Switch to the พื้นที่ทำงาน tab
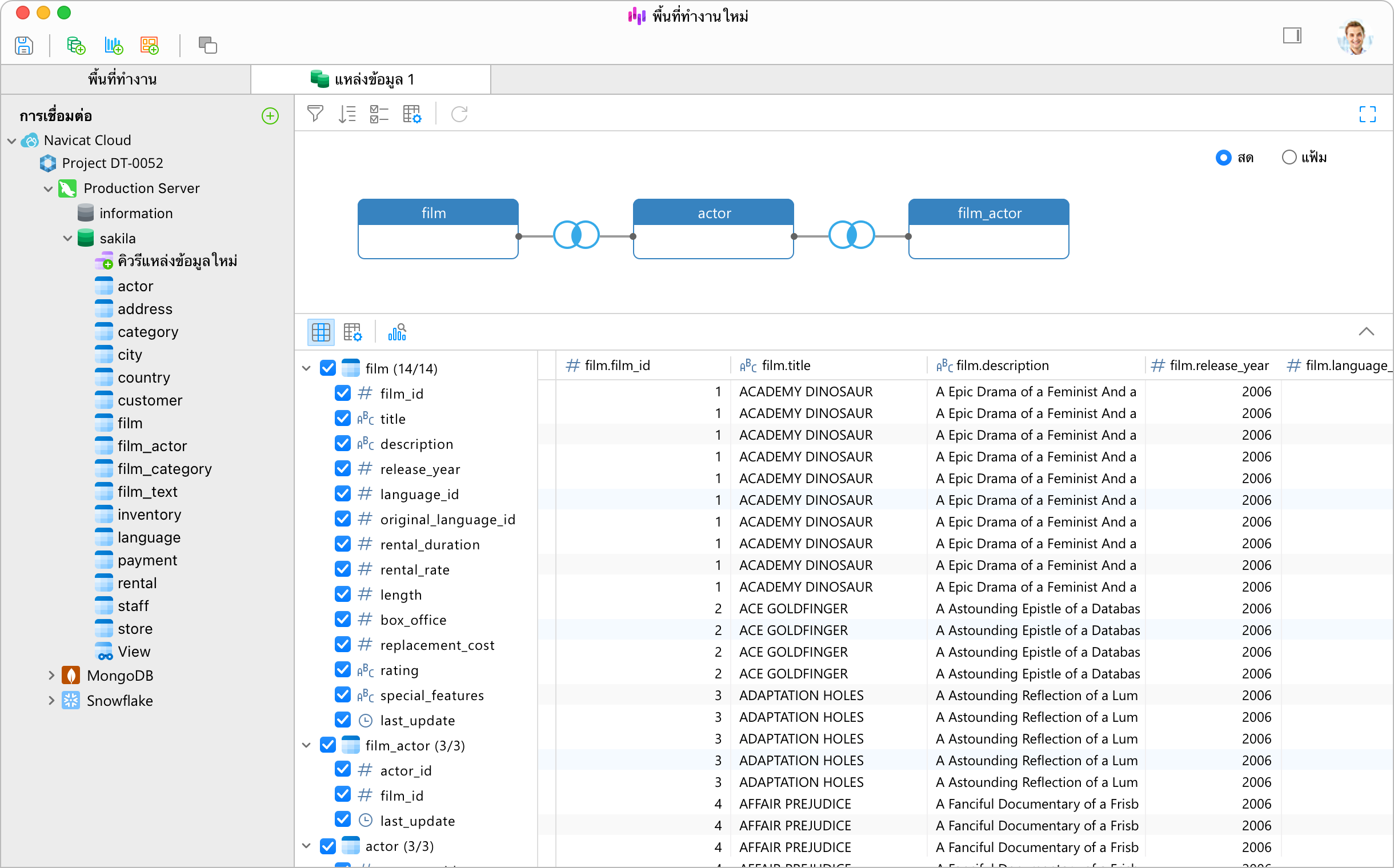1394x868 pixels. (122, 79)
